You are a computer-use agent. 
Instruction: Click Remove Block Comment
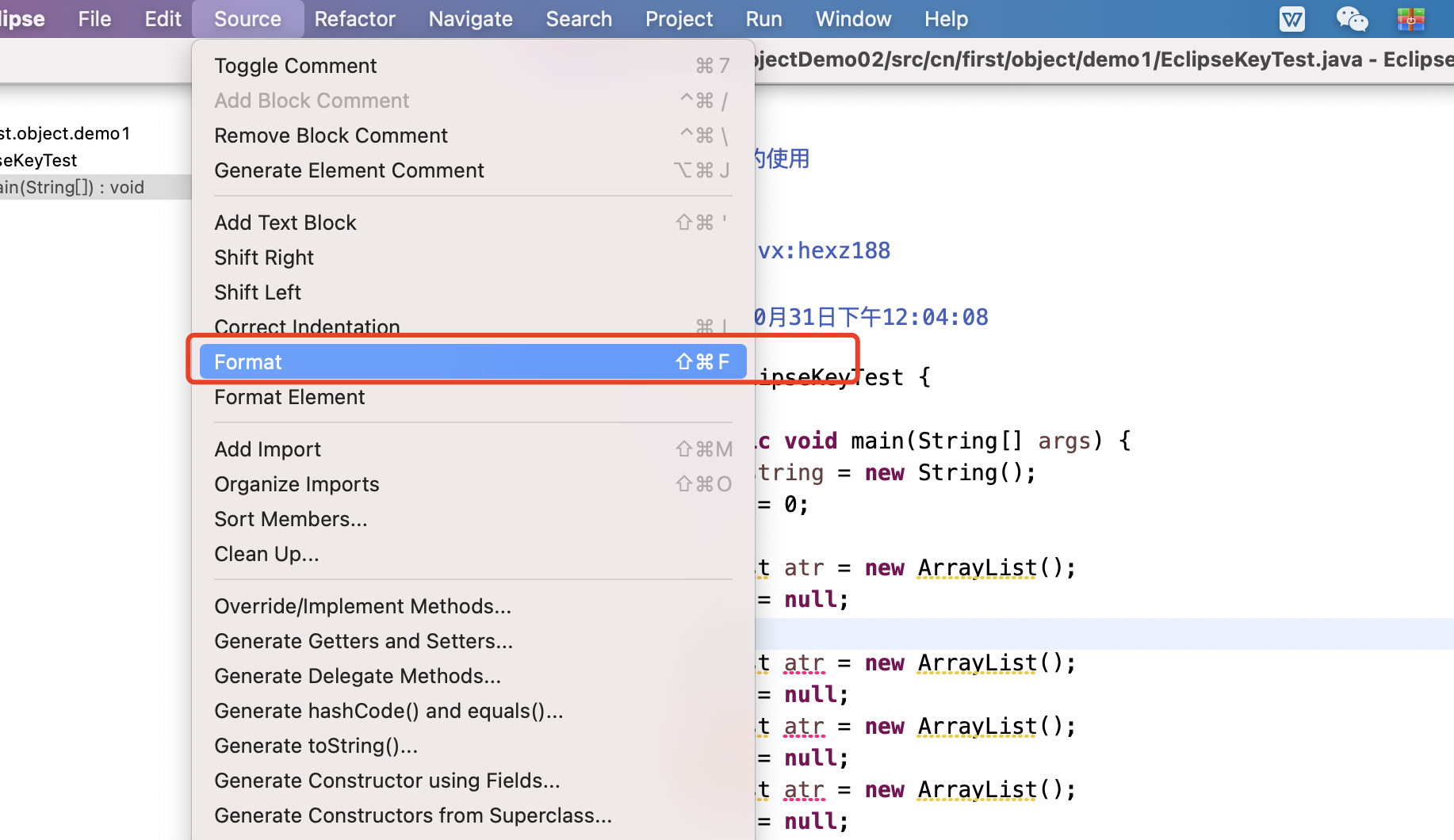click(x=331, y=136)
